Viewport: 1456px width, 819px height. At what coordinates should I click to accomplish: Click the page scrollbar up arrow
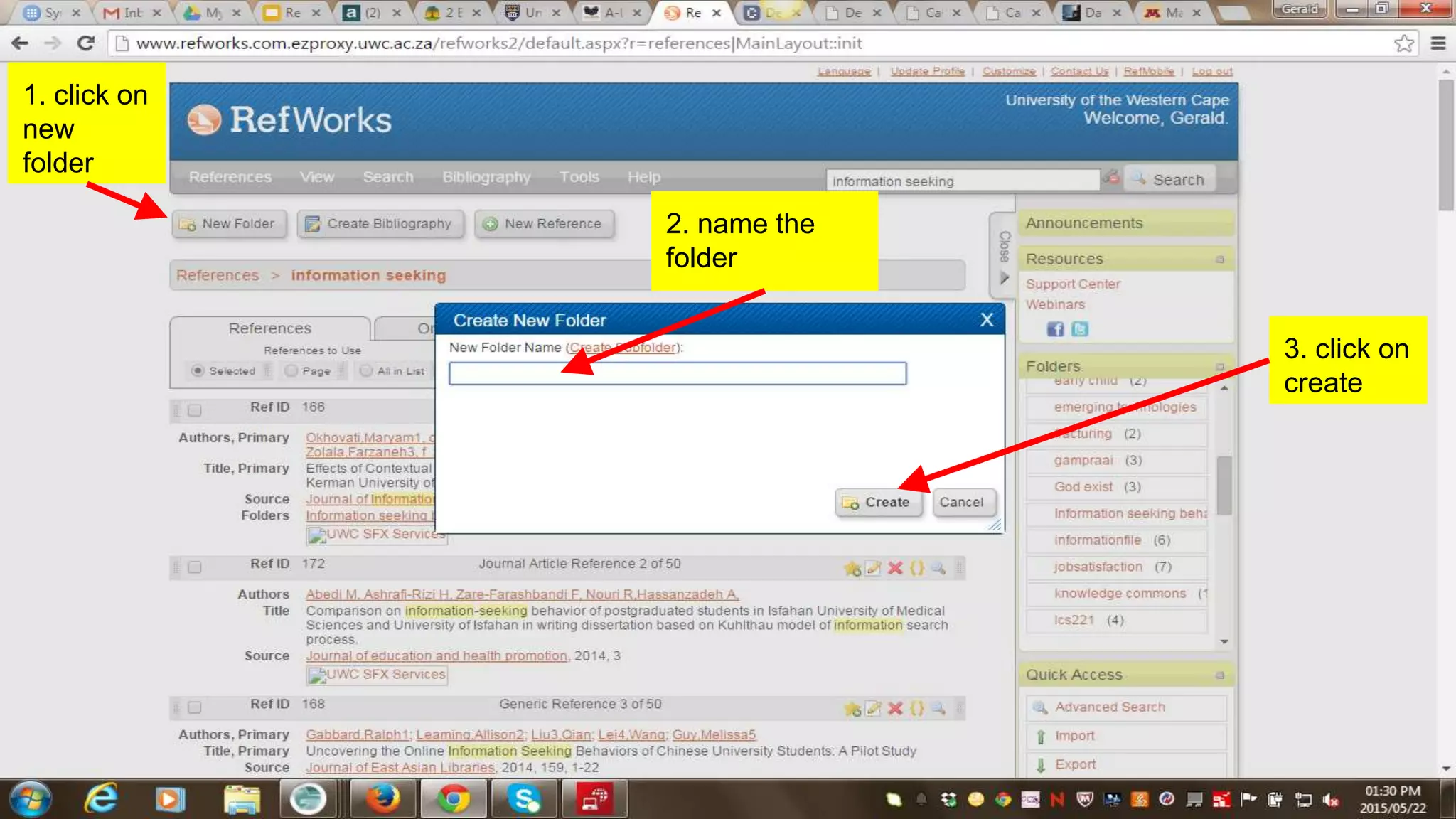point(1446,71)
